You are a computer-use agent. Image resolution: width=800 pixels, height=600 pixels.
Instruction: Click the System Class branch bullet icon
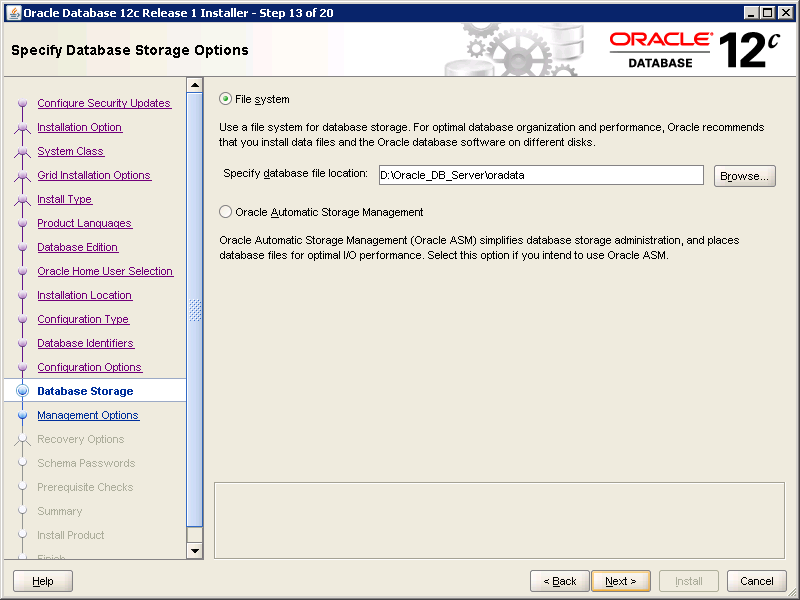pos(22,152)
